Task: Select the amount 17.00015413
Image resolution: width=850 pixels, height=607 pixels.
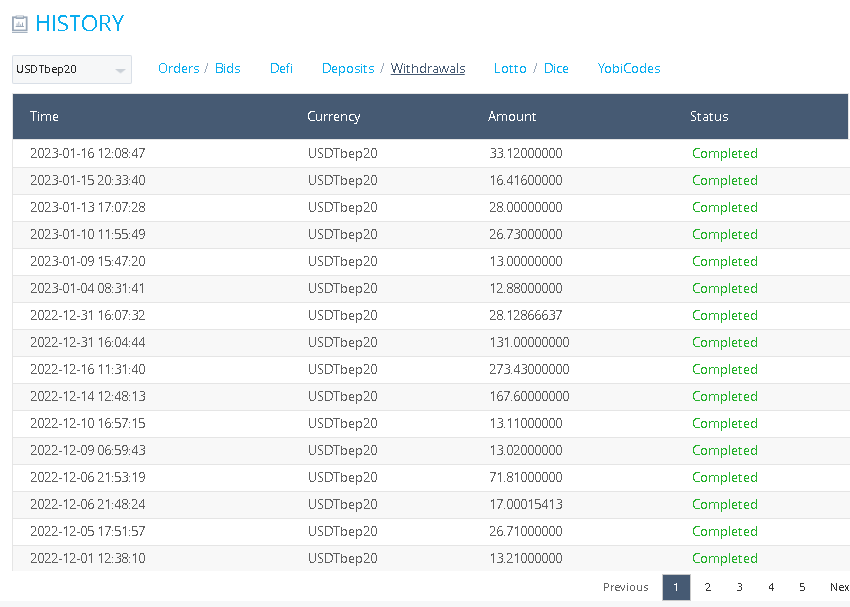Action: point(526,505)
